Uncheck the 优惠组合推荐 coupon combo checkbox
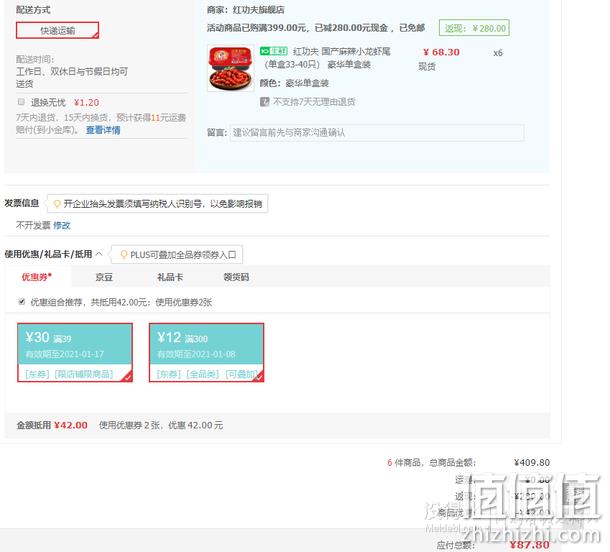Screen dimensions: 610x552 [22, 301]
